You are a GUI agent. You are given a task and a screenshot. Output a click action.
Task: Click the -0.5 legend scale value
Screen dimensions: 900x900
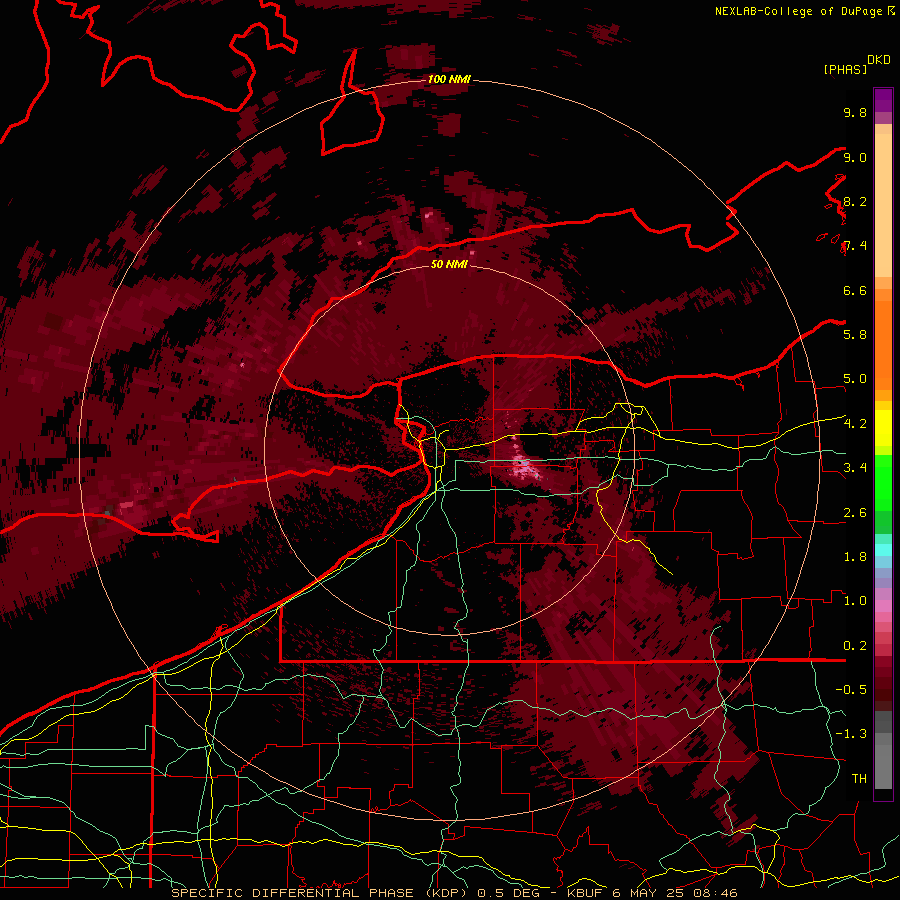pos(851,690)
